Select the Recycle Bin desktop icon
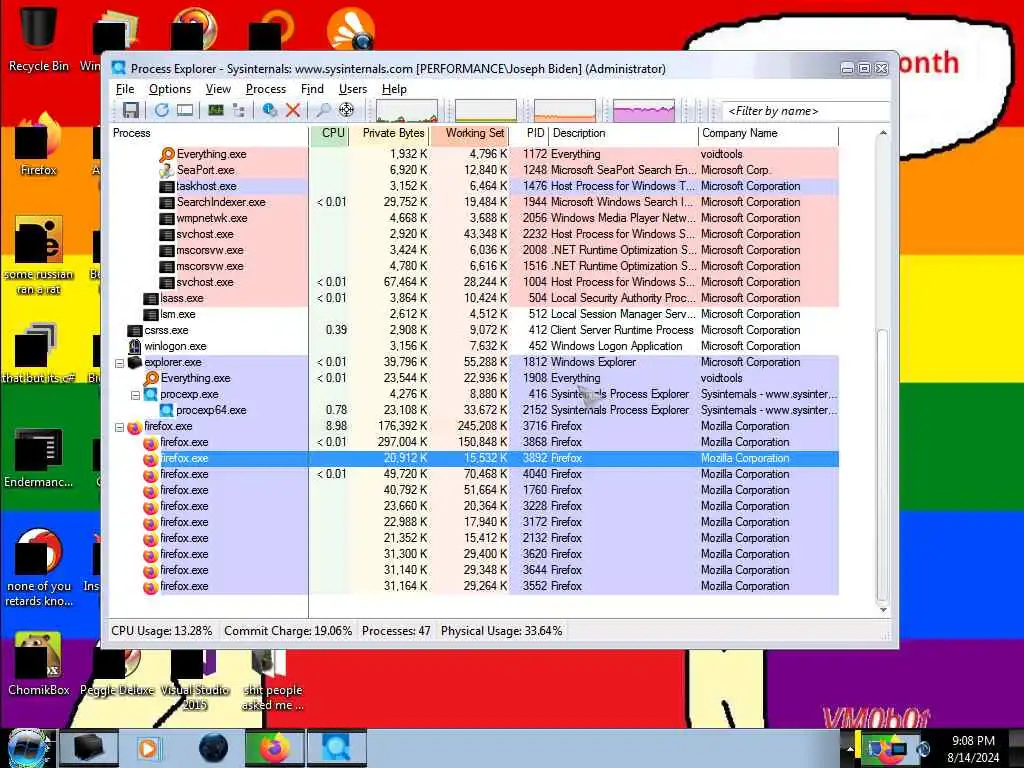 click(x=39, y=39)
